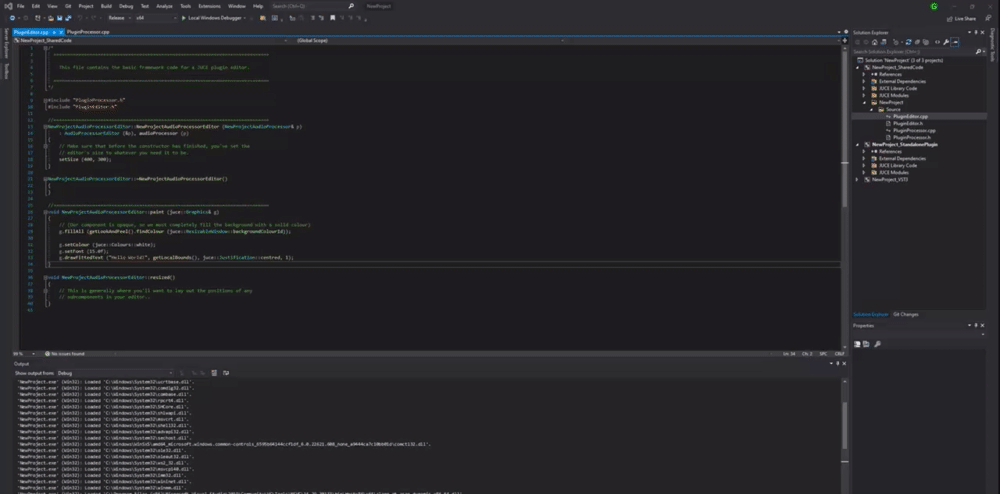The height and width of the screenshot is (494, 1000).
Task: Click the Solution Explorer search magnifier icon
Action: [x=978, y=52]
